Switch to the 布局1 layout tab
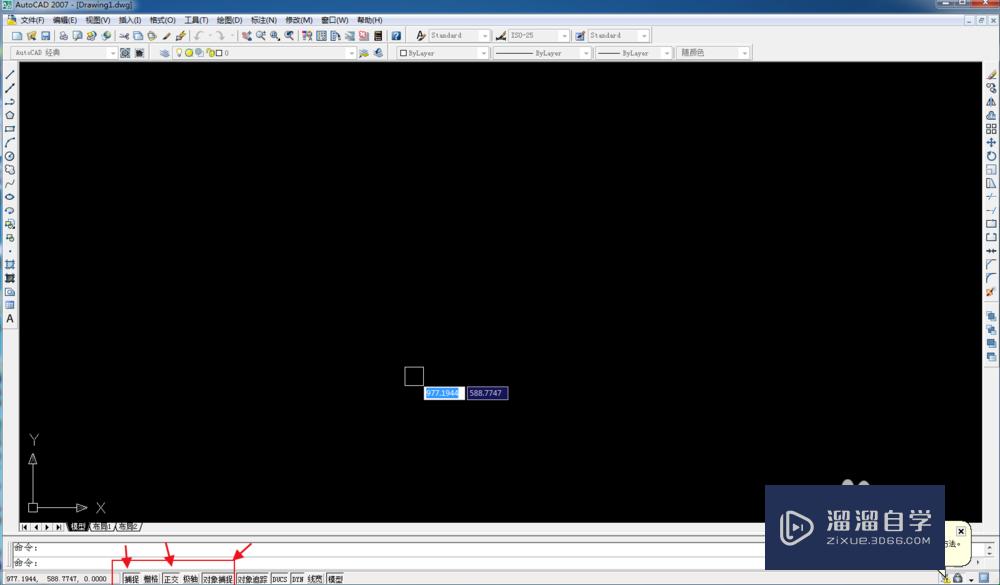The width and height of the screenshot is (1000, 585). 103,525
